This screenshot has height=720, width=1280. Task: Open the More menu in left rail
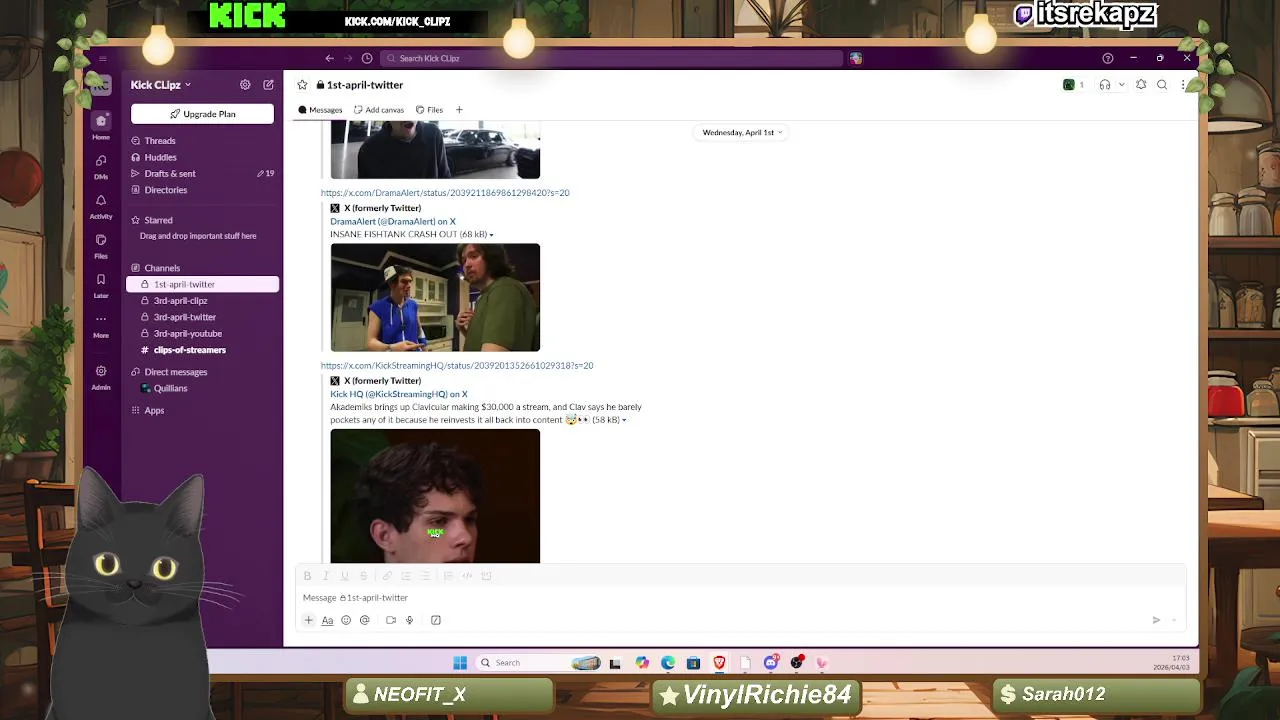point(101,325)
